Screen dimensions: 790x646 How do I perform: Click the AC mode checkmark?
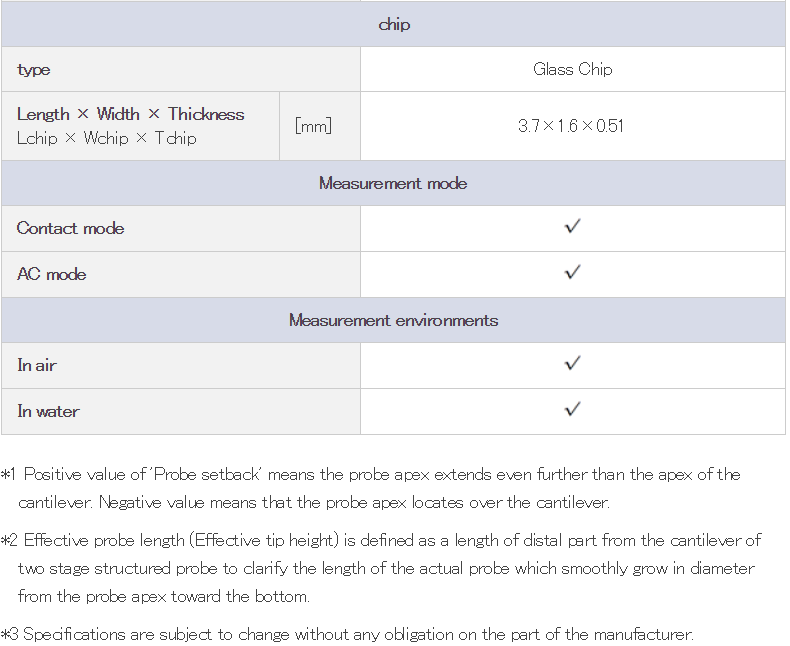coord(572,273)
